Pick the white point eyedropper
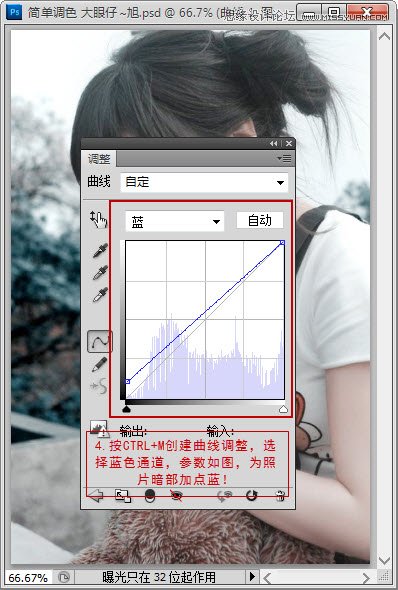The height and width of the screenshot is (590, 398). pyautogui.click(x=100, y=295)
